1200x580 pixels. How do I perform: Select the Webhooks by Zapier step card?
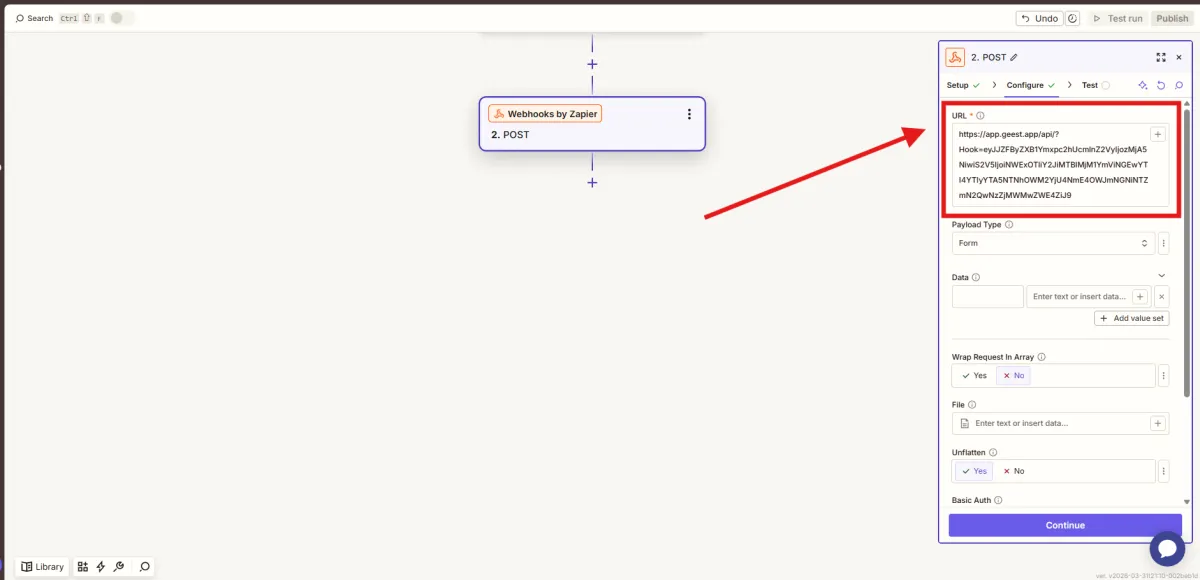[592, 124]
